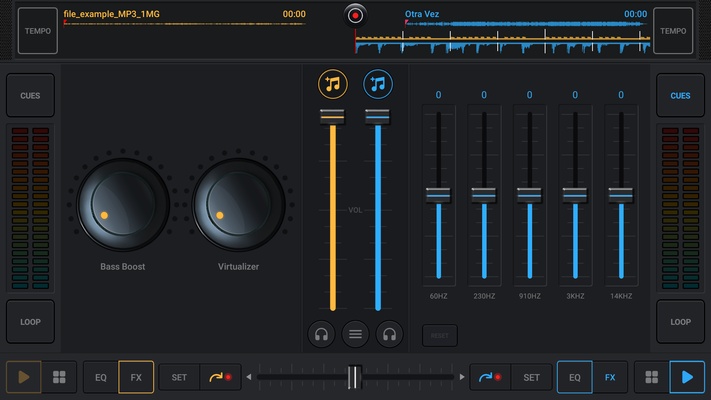This screenshot has width=711, height=400.
Task: Open the right deck CUES panel
Action: coord(680,96)
